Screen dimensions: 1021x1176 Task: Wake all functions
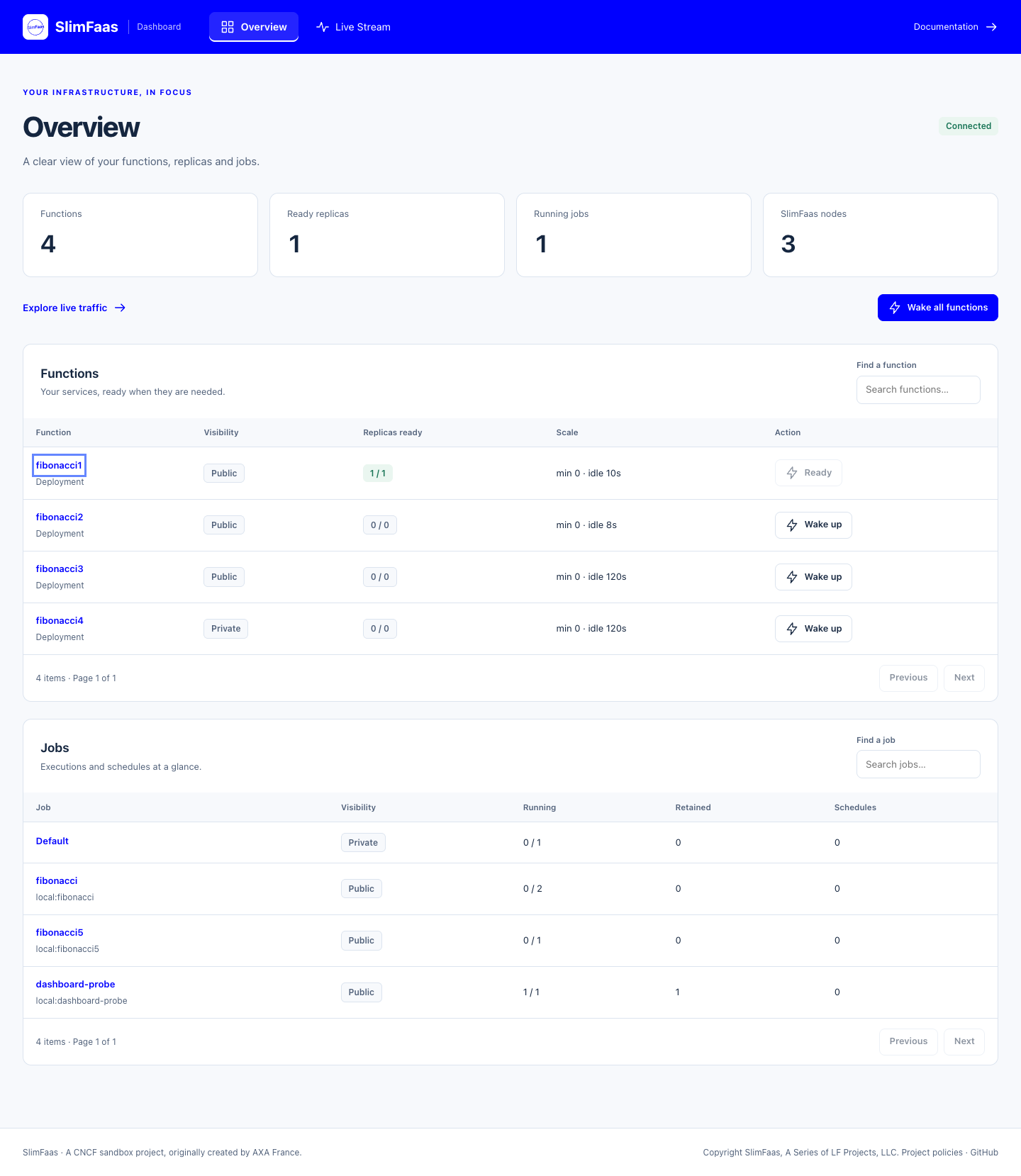point(937,308)
